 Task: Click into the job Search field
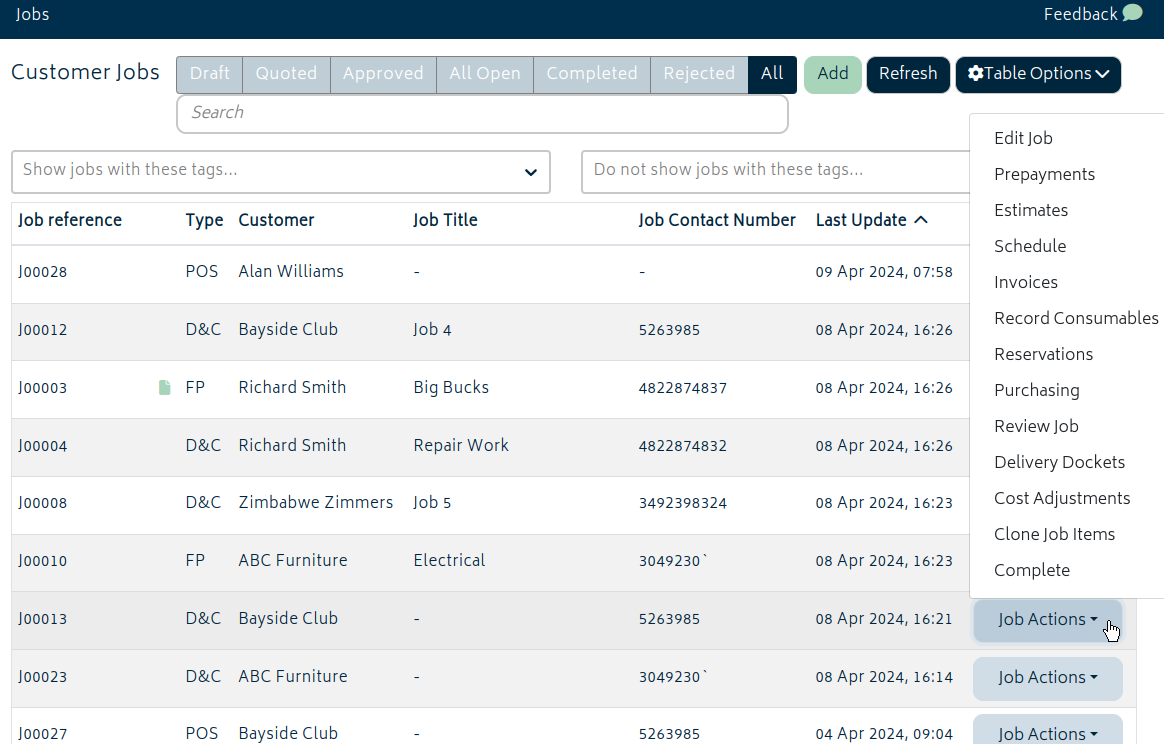click(482, 113)
